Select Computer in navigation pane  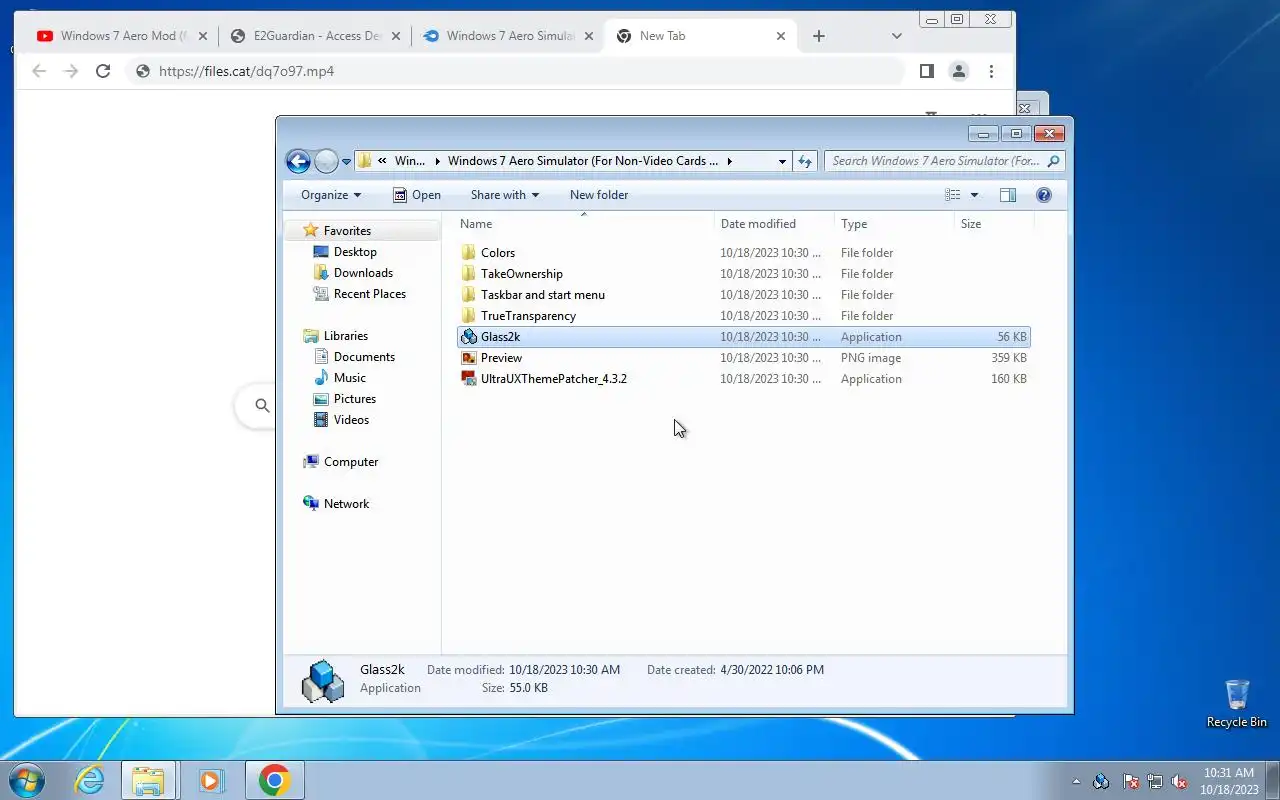coord(351,462)
